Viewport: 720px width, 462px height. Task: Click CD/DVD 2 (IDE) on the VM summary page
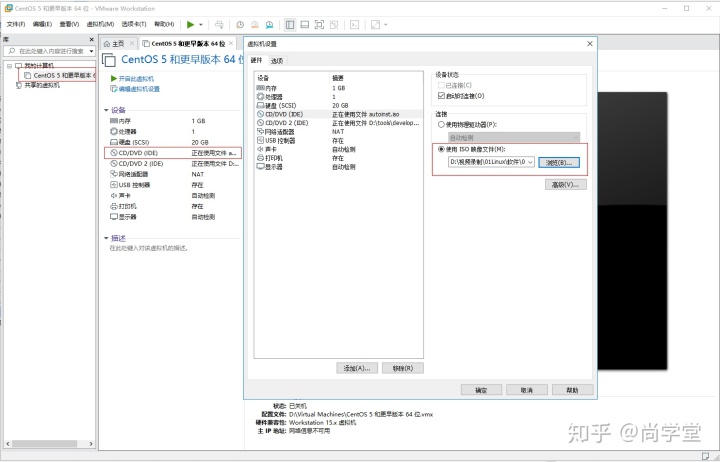point(174,163)
